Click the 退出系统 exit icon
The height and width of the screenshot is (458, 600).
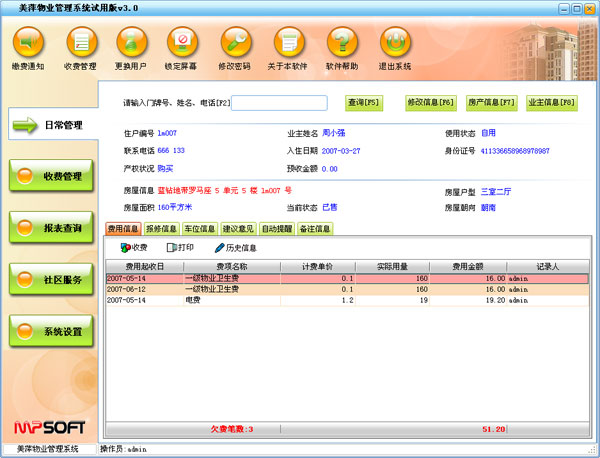coord(396,45)
